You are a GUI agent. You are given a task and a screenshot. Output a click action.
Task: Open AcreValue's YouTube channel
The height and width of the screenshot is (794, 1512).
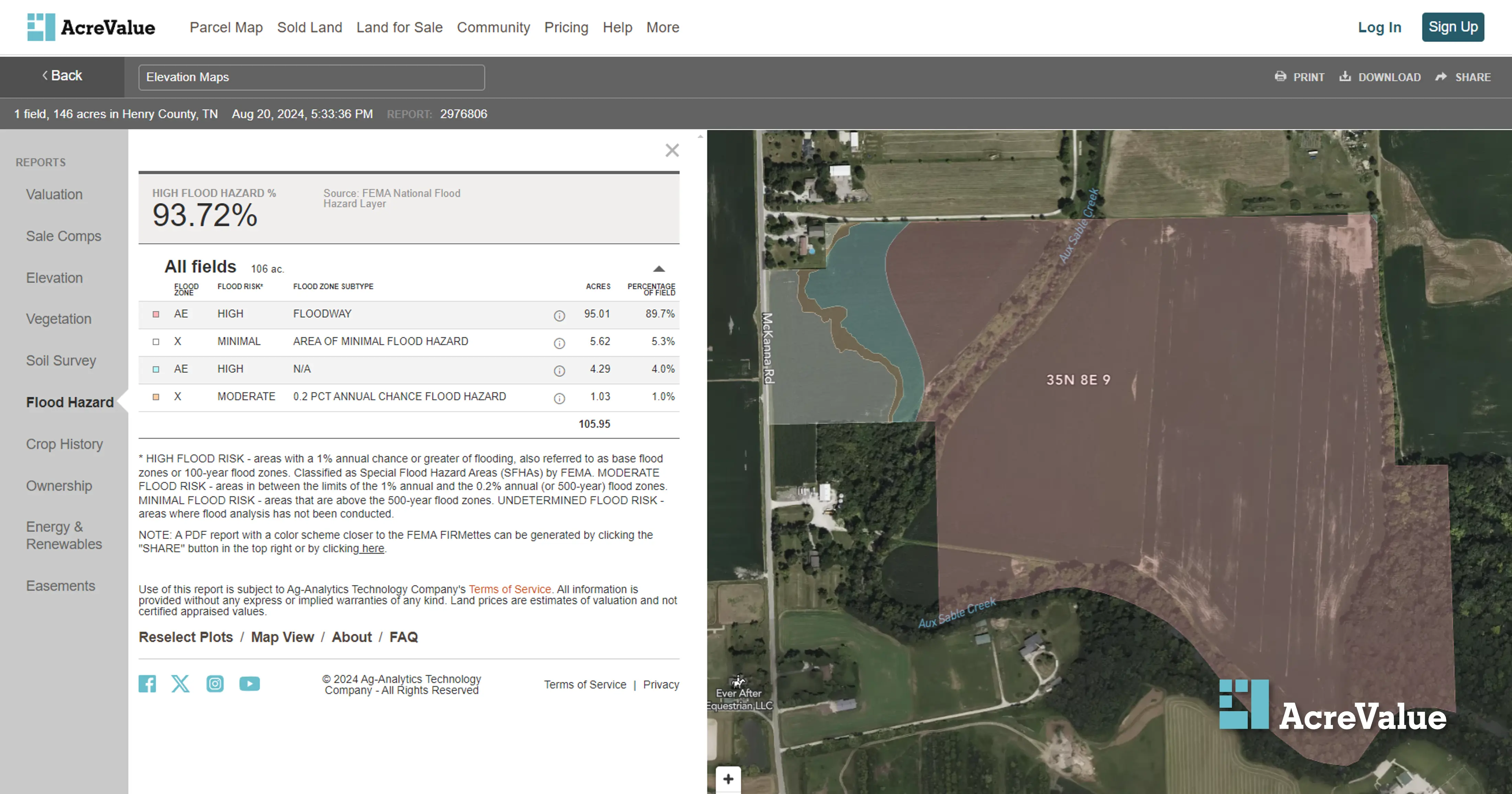click(x=249, y=684)
